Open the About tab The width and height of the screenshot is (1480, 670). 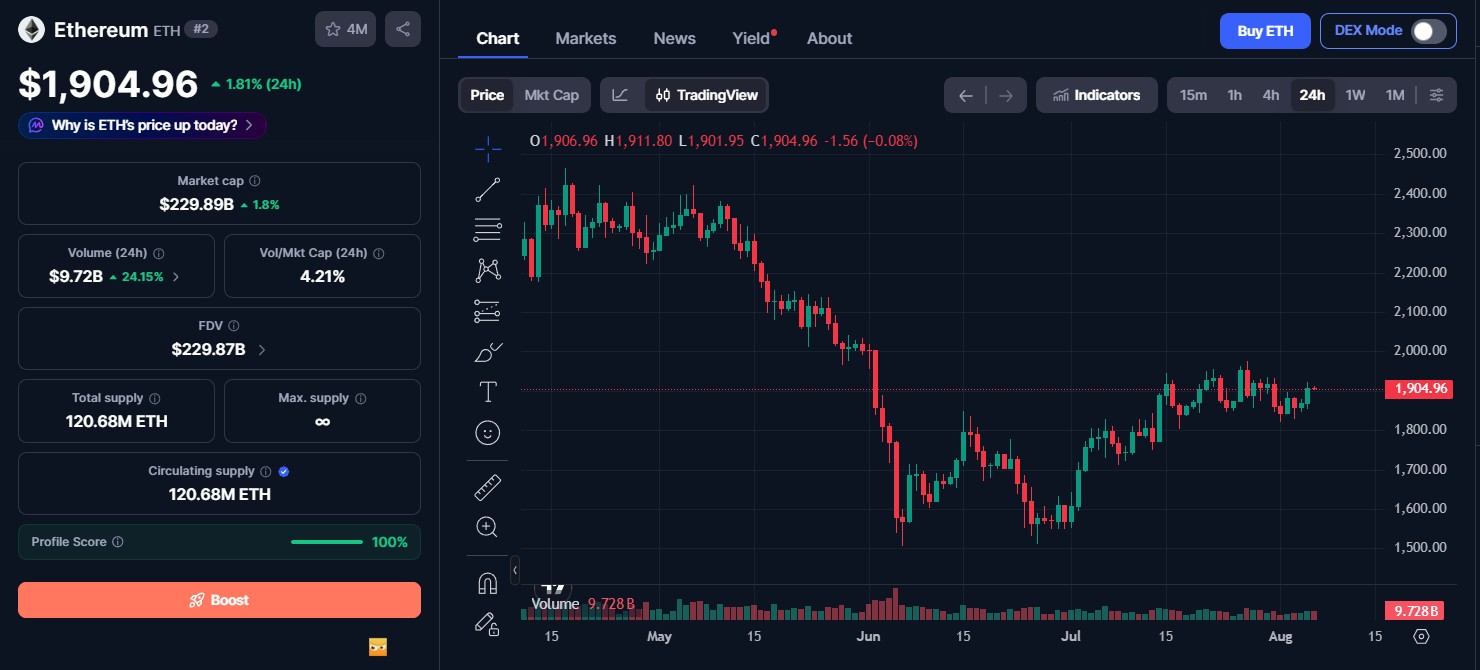[x=830, y=38]
